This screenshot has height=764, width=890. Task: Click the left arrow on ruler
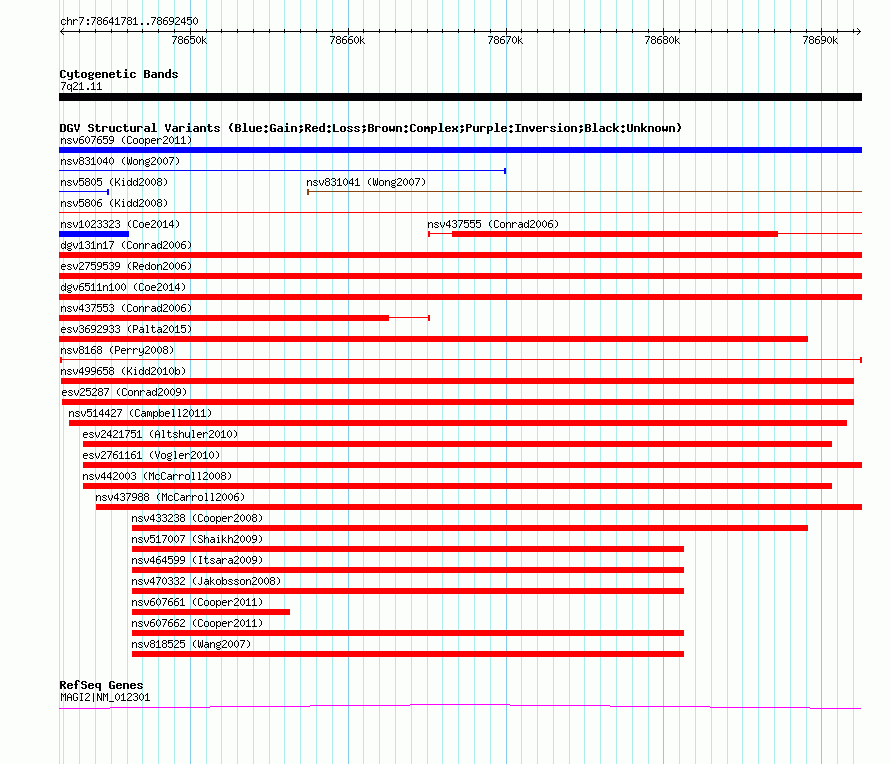pyautogui.click(x=62, y=31)
